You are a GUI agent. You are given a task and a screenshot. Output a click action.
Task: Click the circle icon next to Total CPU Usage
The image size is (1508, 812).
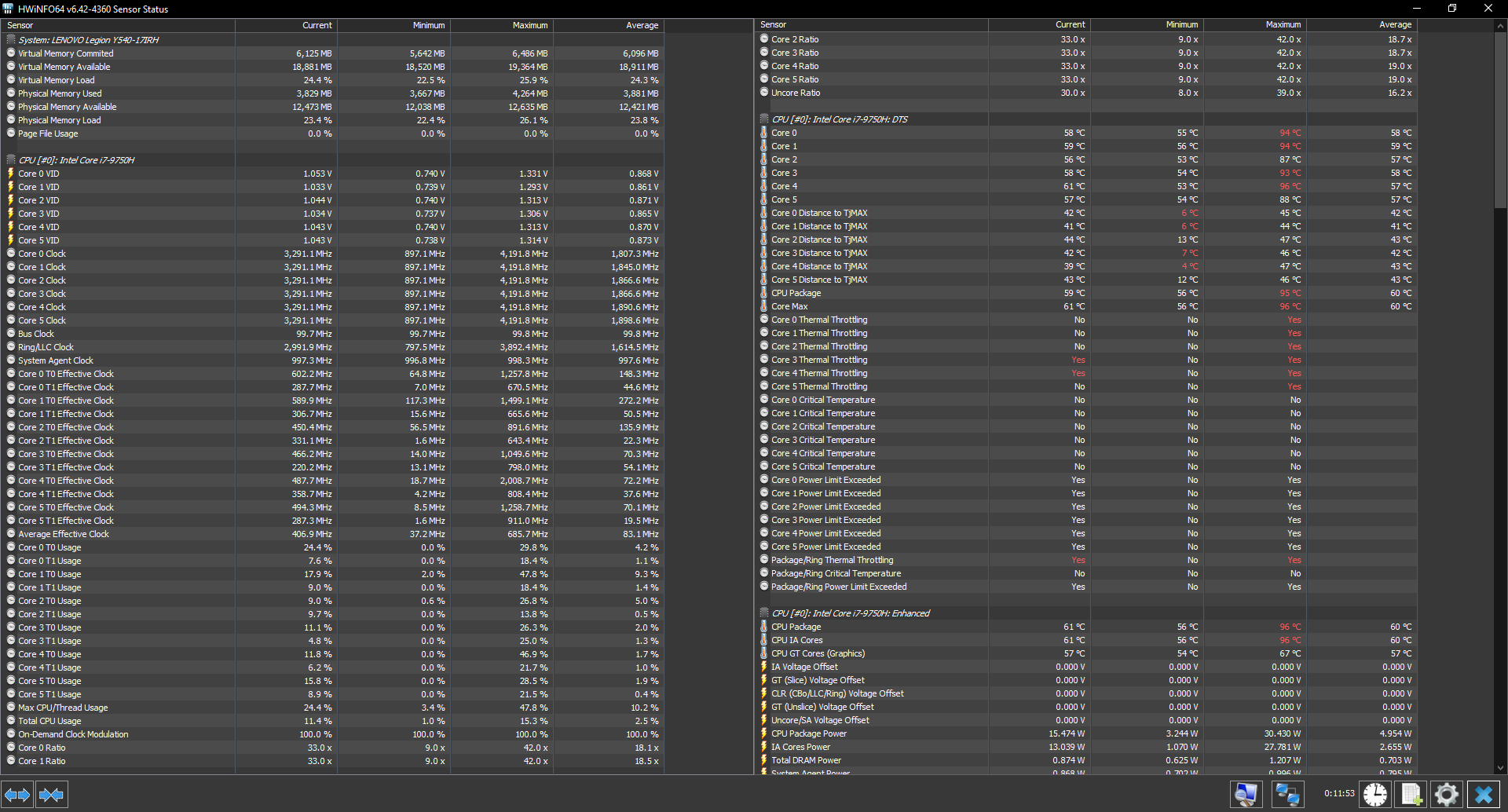(11, 721)
